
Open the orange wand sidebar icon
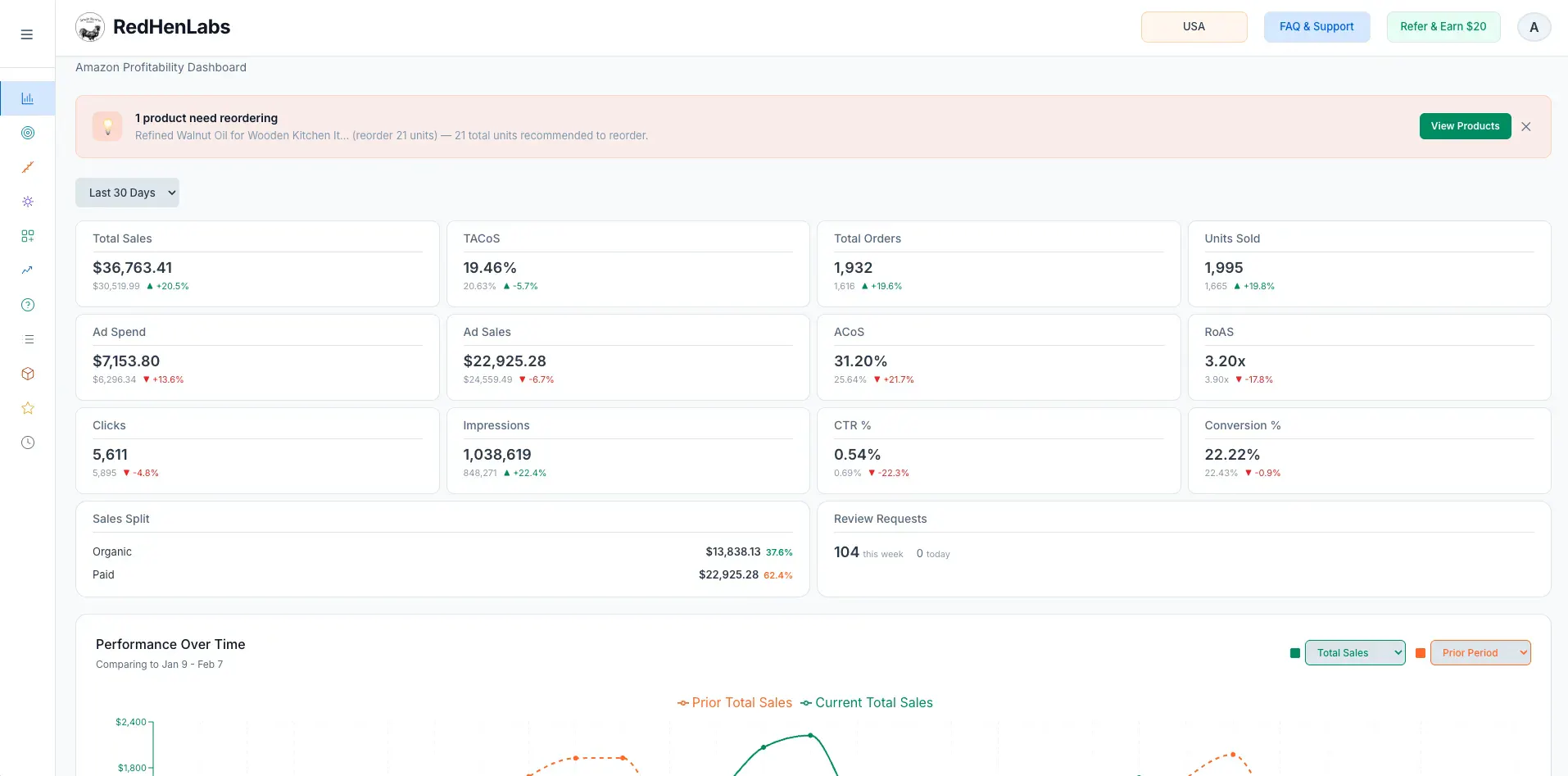[x=28, y=167]
